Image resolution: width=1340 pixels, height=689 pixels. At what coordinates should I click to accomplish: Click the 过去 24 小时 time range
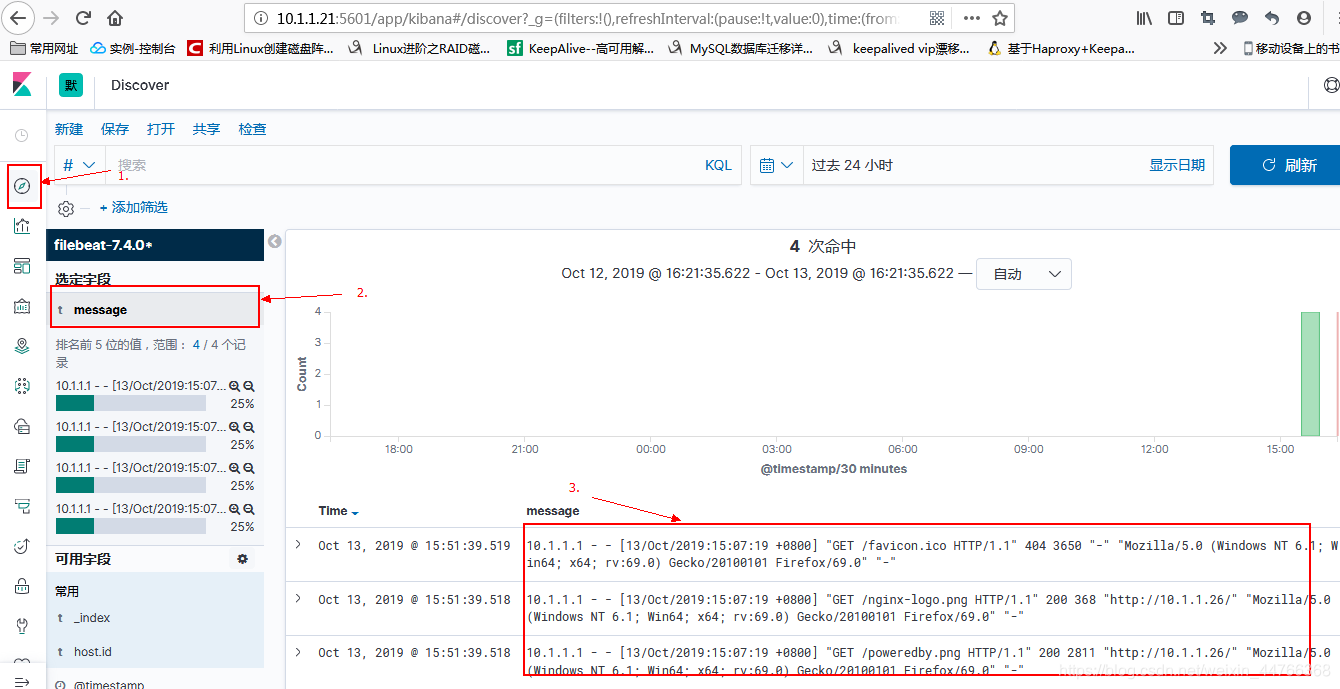point(852,165)
